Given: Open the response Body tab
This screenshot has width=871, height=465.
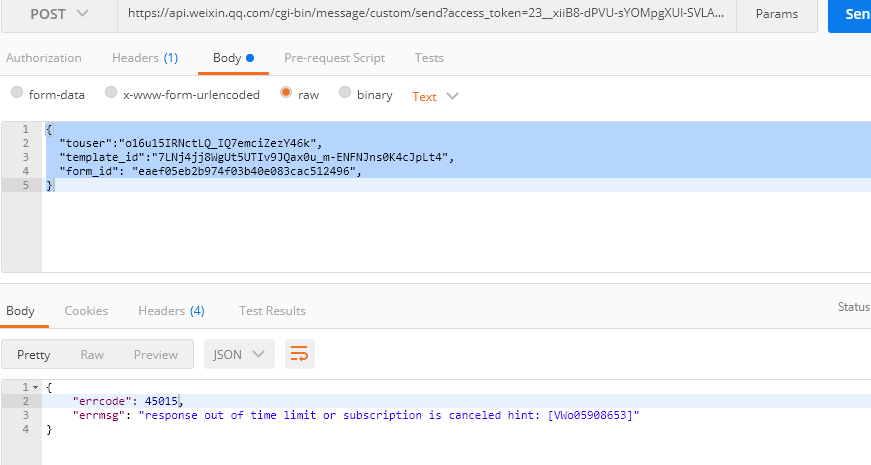Looking at the screenshot, I should pos(21,311).
